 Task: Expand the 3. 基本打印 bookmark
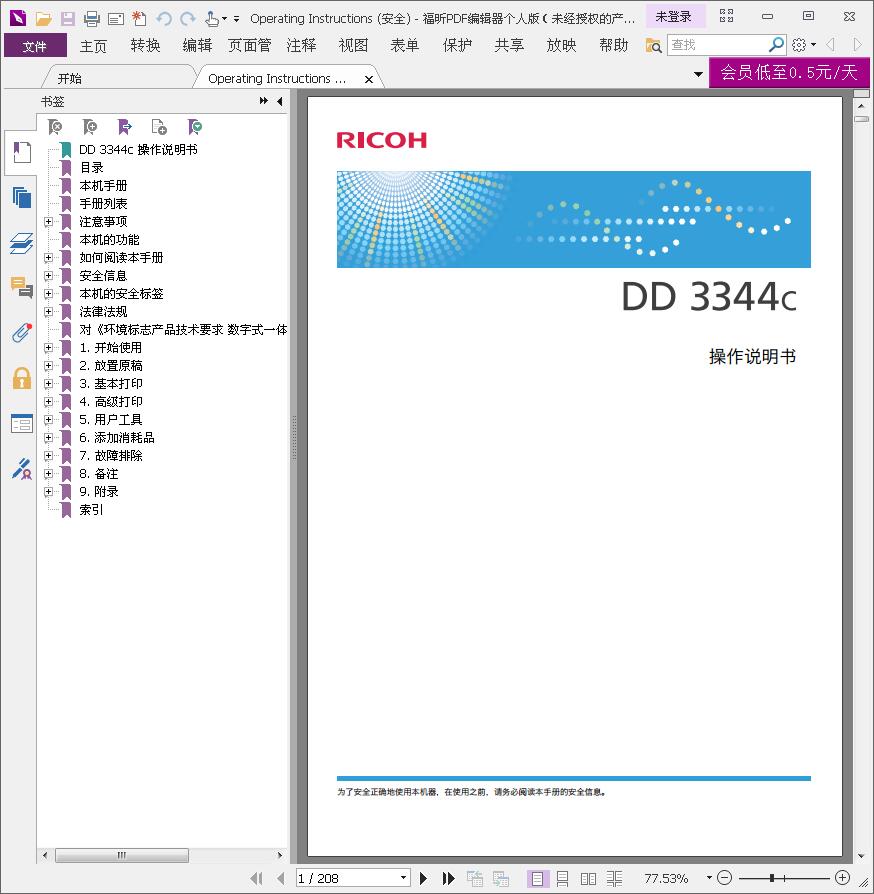pos(48,383)
